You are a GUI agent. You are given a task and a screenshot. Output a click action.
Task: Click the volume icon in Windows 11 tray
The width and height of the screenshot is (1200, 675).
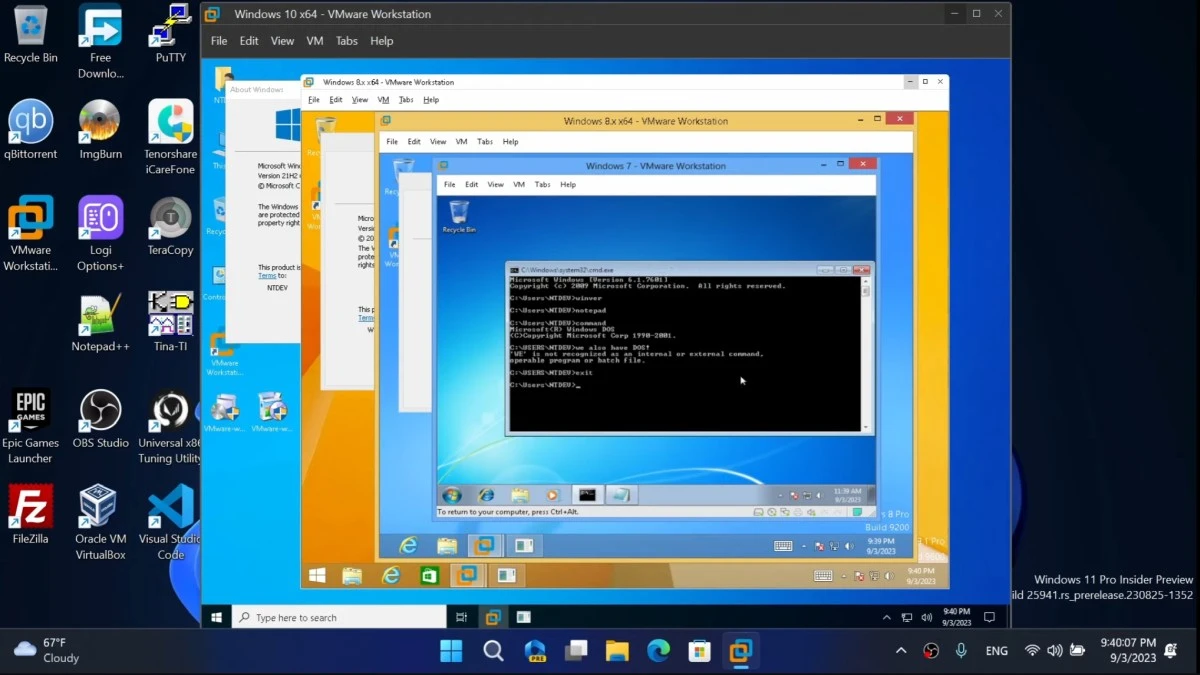point(1054,651)
